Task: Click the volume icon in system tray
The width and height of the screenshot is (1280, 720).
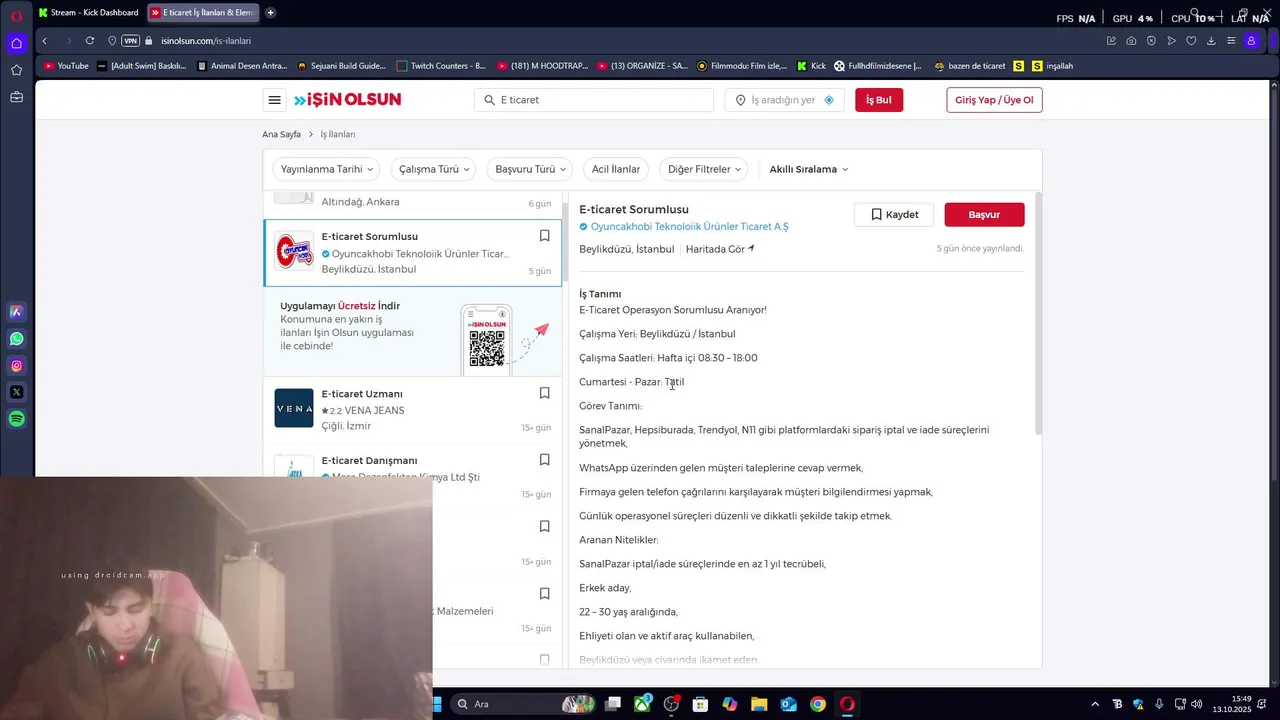Action: (1197, 704)
